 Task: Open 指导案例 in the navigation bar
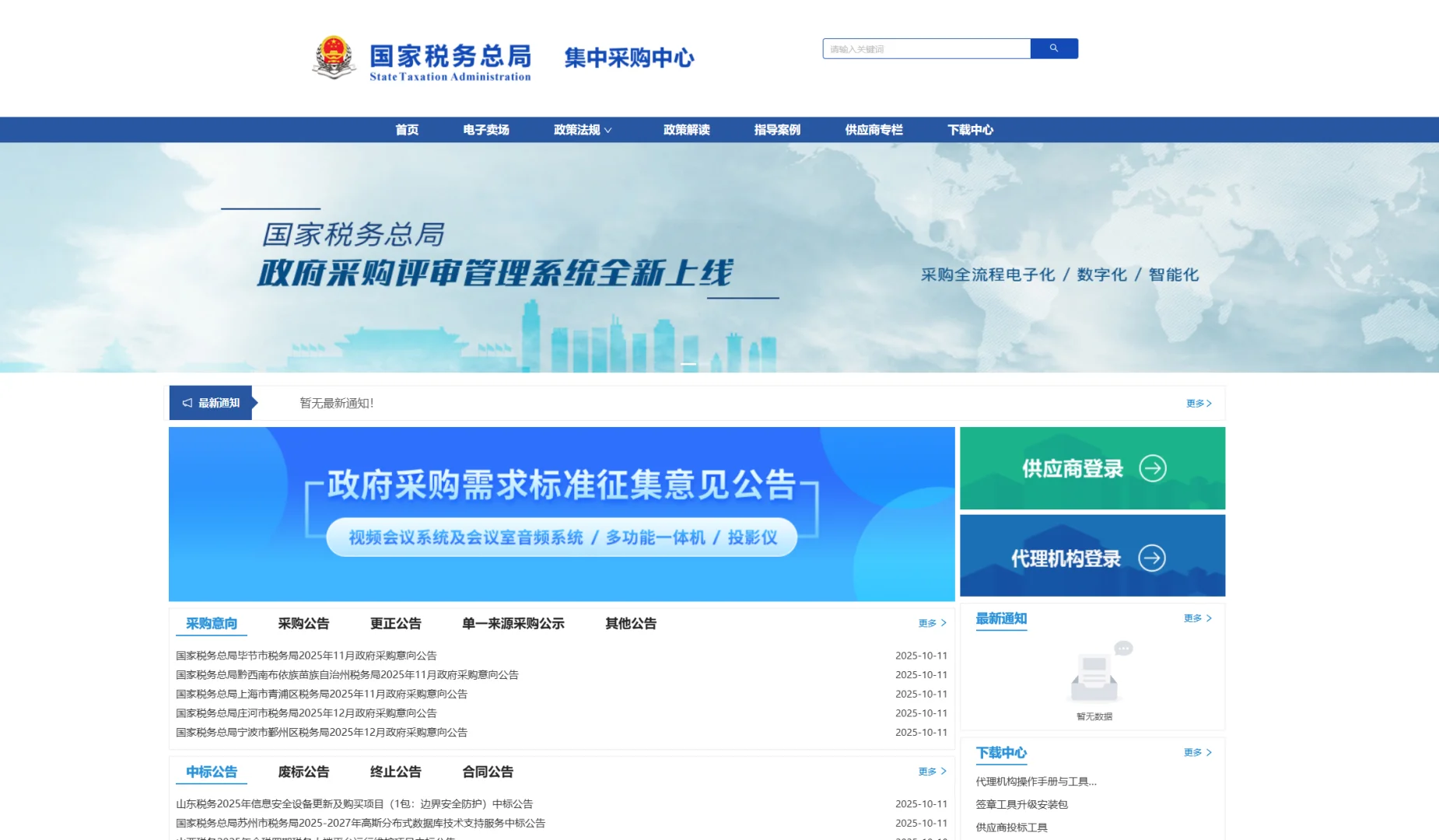pos(777,130)
